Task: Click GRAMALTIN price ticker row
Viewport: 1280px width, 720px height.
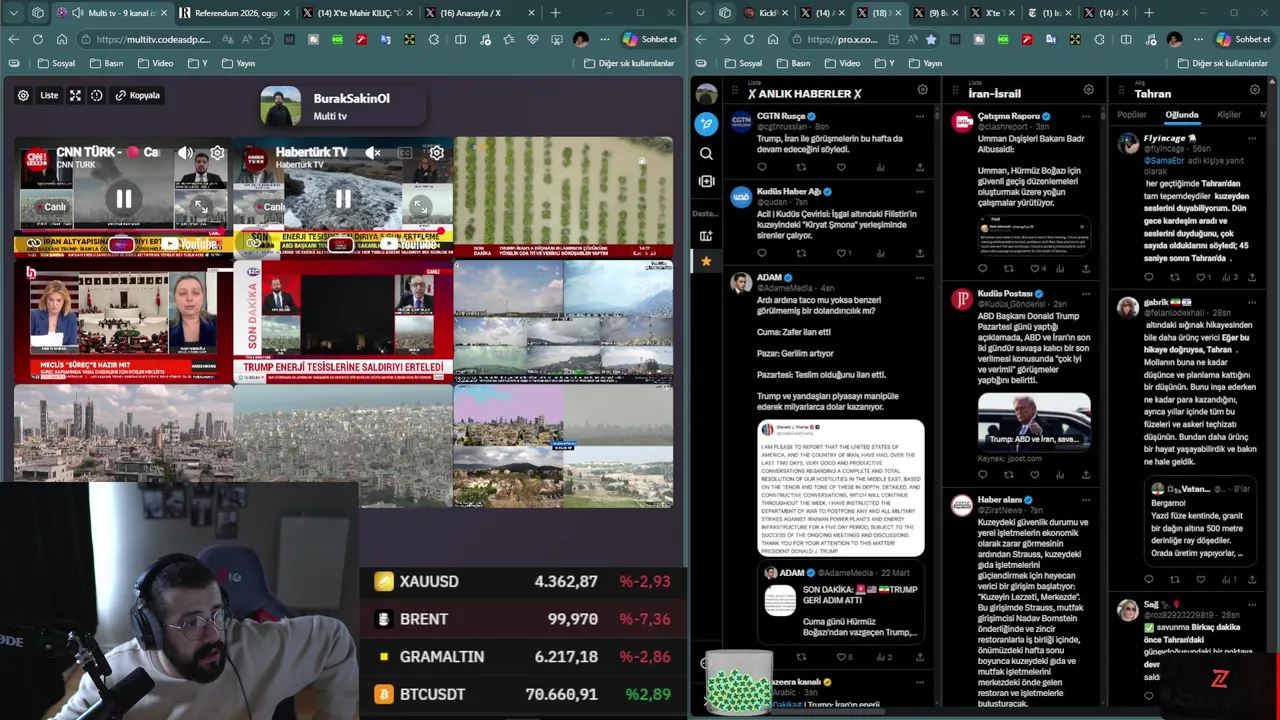Action: click(523, 657)
